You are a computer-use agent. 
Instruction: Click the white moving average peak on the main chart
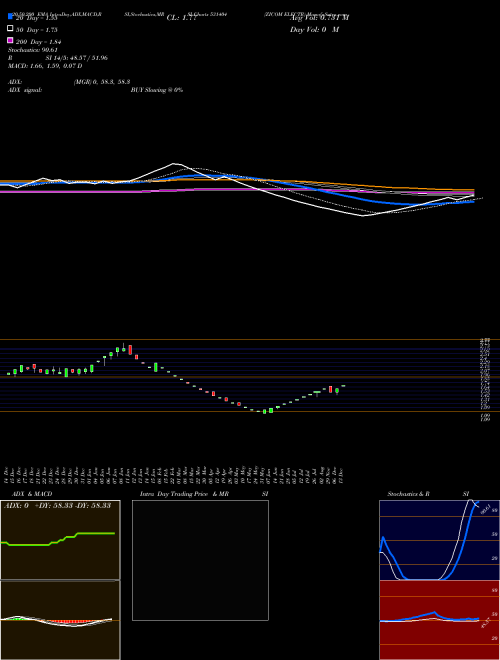(x=174, y=164)
